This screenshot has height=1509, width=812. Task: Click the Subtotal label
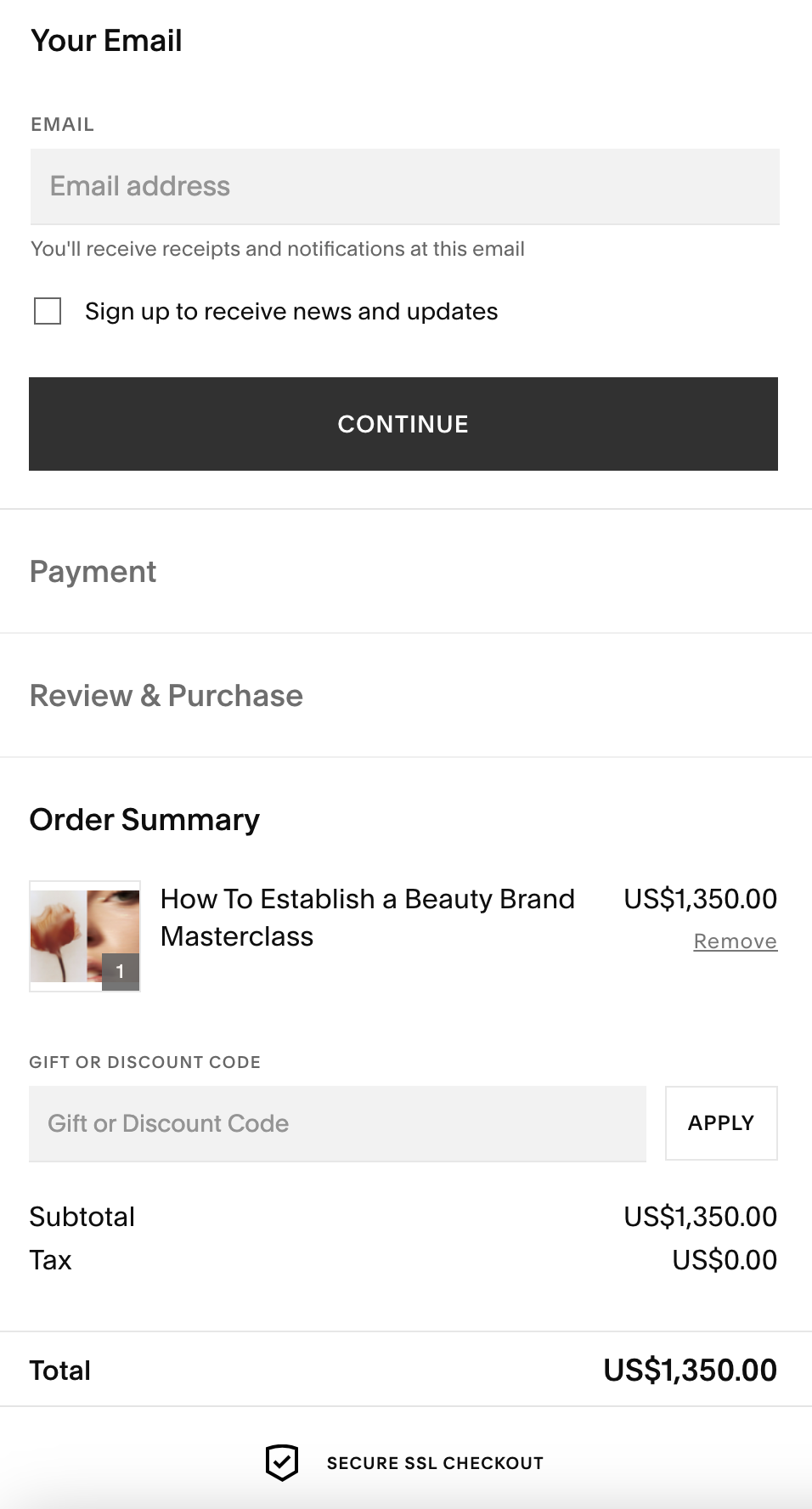pyautogui.click(x=82, y=1217)
